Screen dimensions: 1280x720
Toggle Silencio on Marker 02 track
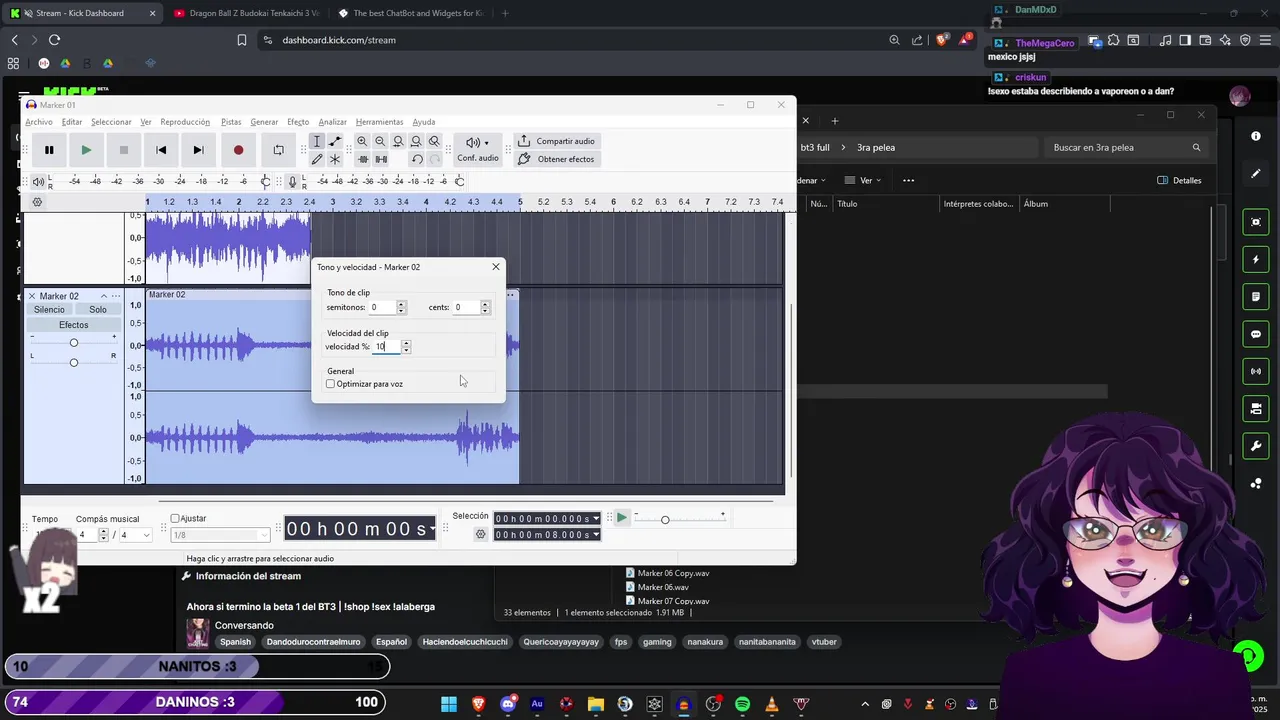coord(49,310)
